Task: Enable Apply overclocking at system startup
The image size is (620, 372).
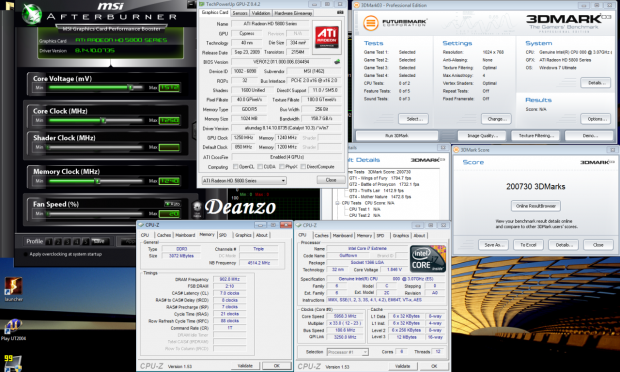Action: click(26, 254)
